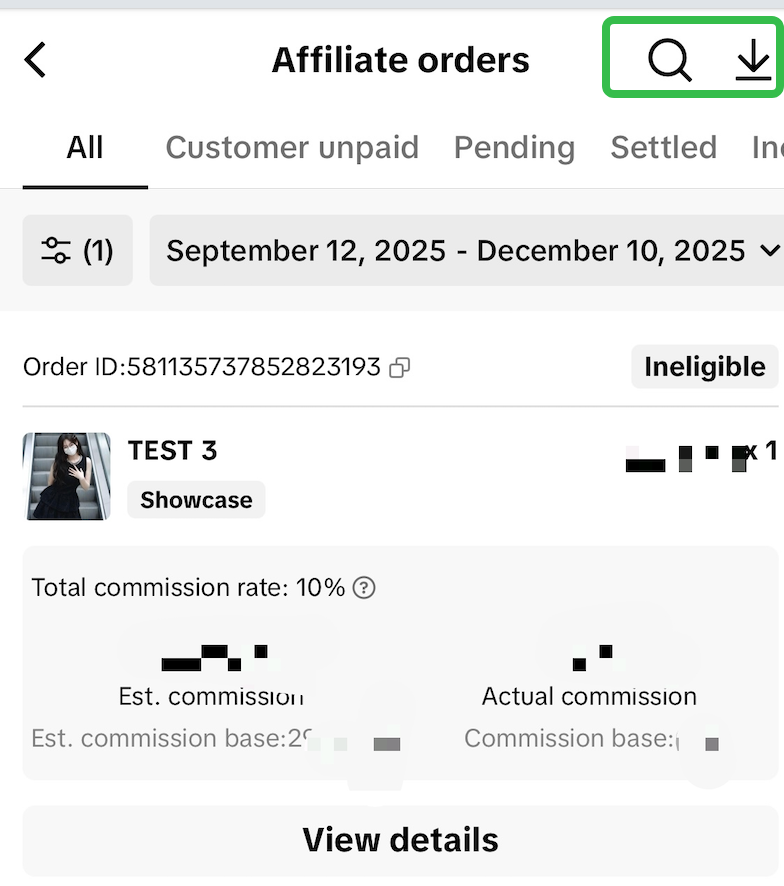Open the filter options button
This screenshot has width=784, height=886.
click(x=77, y=250)
